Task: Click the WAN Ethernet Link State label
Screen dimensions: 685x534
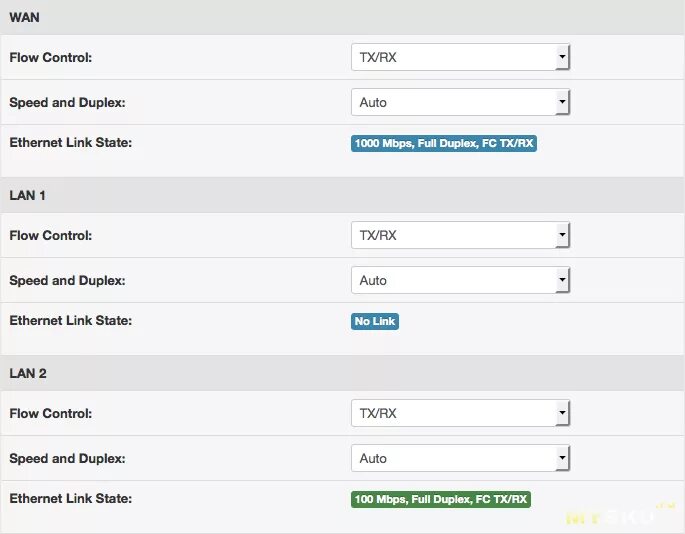Action: (70, 143)
